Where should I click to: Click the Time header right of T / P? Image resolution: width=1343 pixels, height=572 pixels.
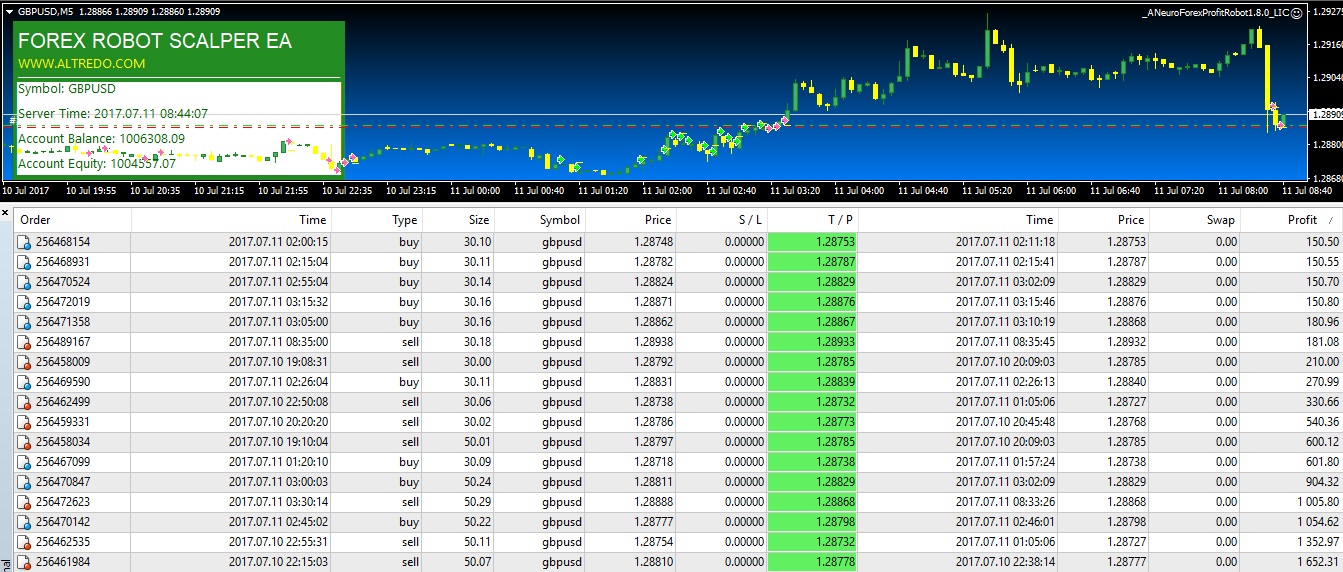click(x=958, y=220)
